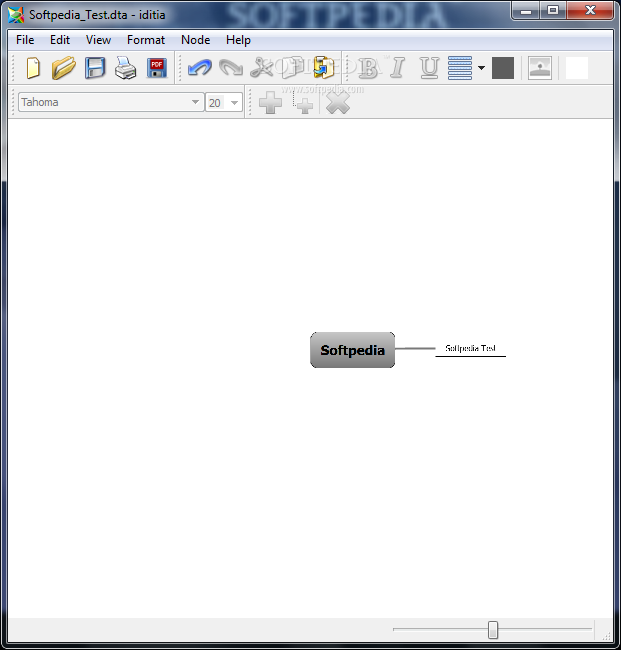Open a file using the folder icon
This screenshot has height=650, width=621.
tap(64, 68)
